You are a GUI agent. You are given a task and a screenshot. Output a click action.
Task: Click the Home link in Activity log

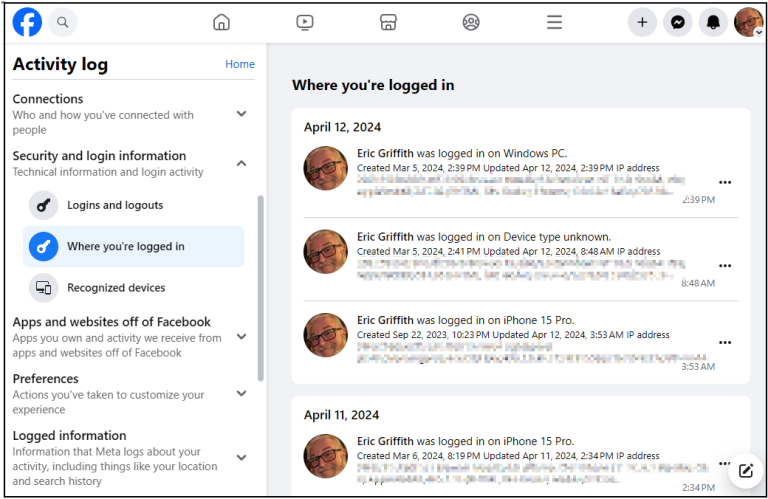(x=240, y=64)
